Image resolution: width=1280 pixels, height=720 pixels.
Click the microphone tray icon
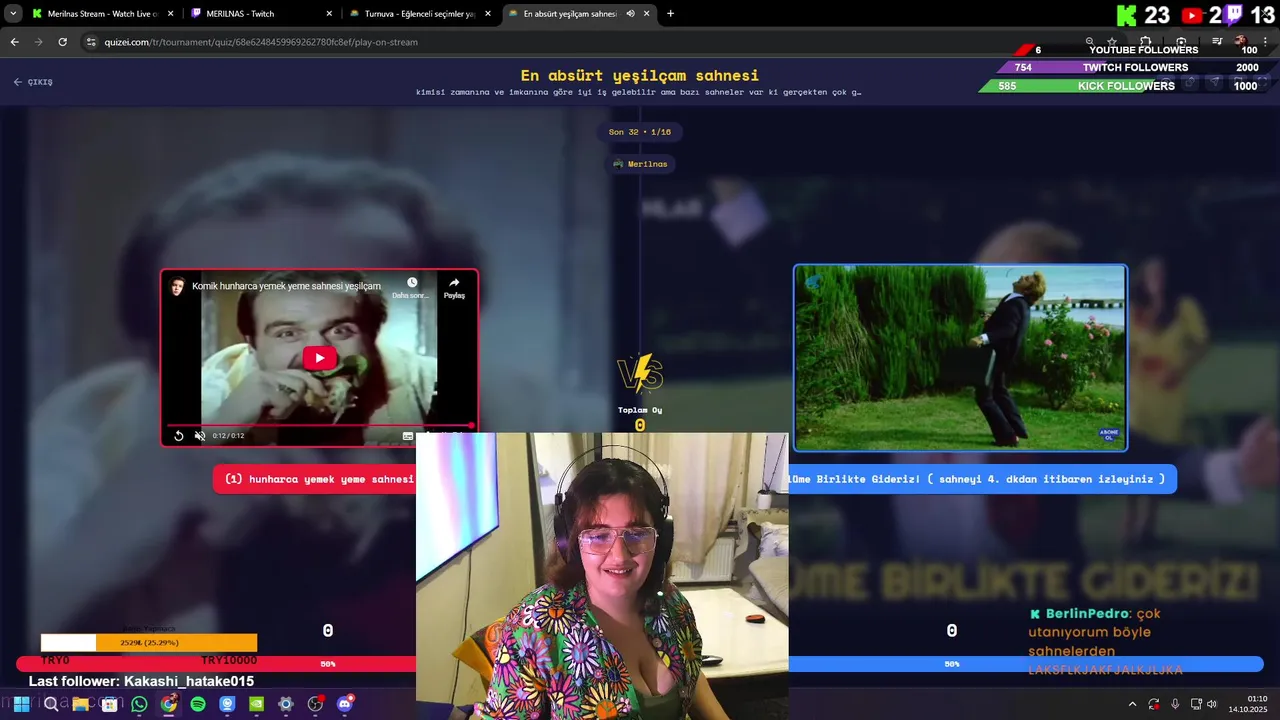click(x=1175, y=704)
